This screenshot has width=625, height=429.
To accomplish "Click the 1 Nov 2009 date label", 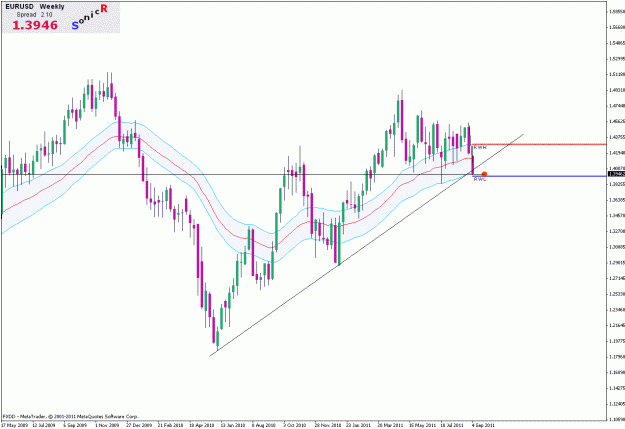I will 107,425.
